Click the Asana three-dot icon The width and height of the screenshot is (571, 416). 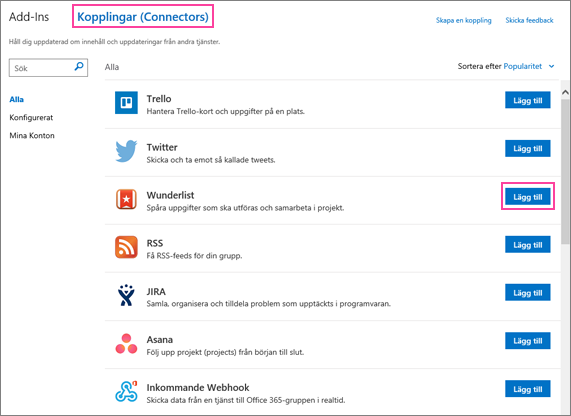[126, 344]
